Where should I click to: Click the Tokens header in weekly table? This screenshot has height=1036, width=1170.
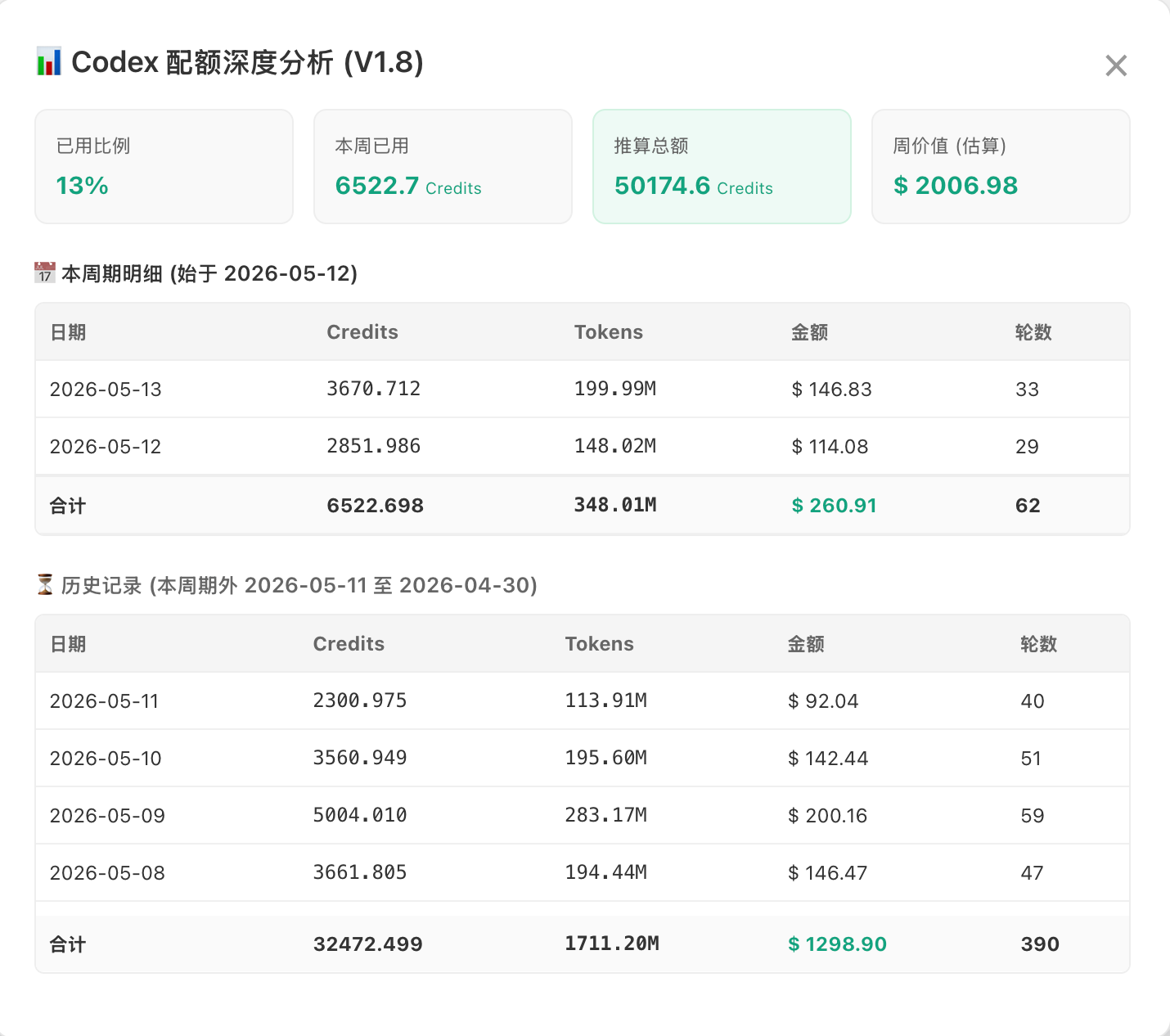pos(609,332)
